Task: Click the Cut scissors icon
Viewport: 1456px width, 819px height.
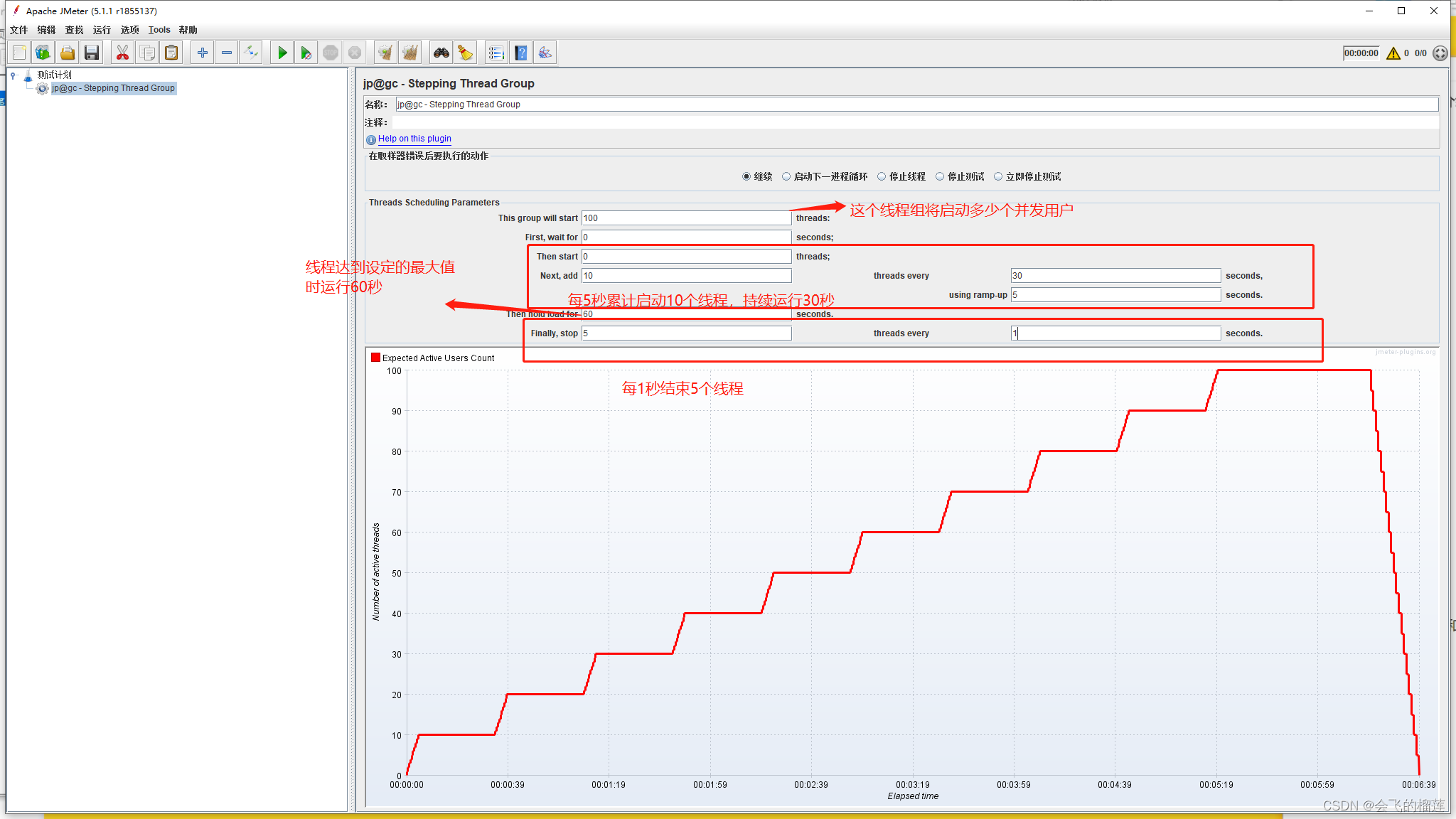Action: [x=122, y=53]
